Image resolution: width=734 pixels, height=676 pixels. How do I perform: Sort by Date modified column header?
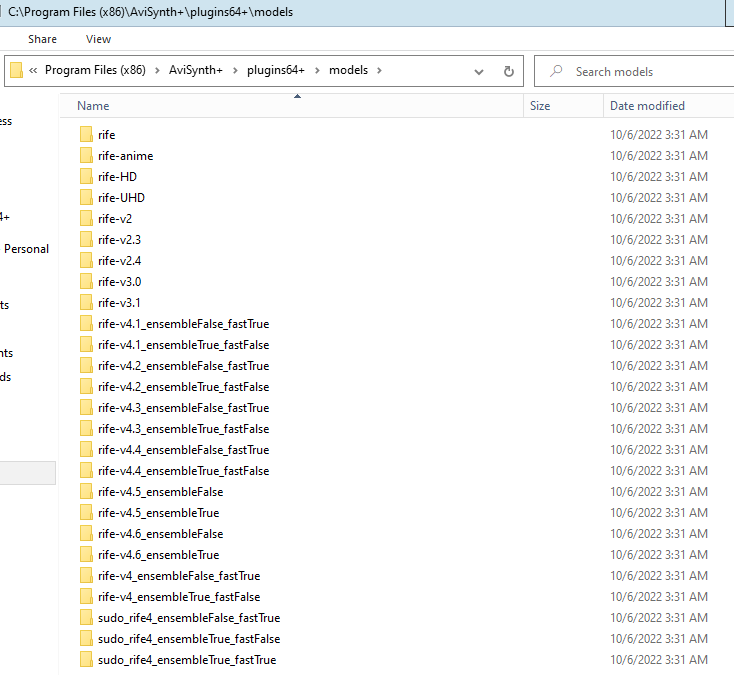[669, 106]
